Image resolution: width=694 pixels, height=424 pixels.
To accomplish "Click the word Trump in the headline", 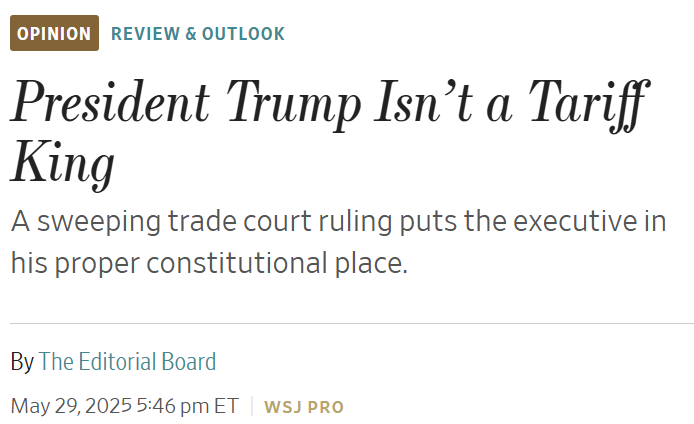I will (294, 105).
